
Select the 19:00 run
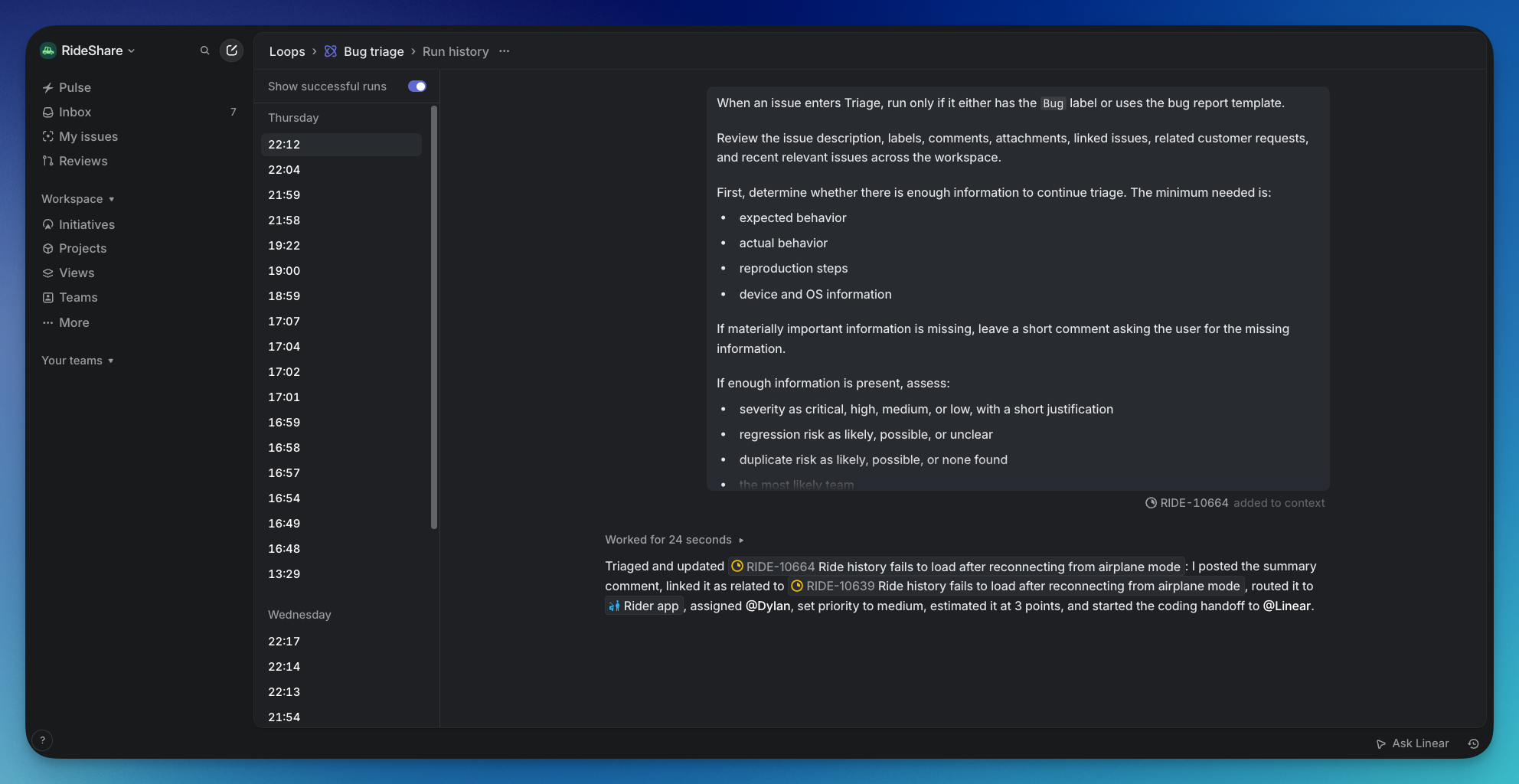pyautogui.click(x=341, y=271)
